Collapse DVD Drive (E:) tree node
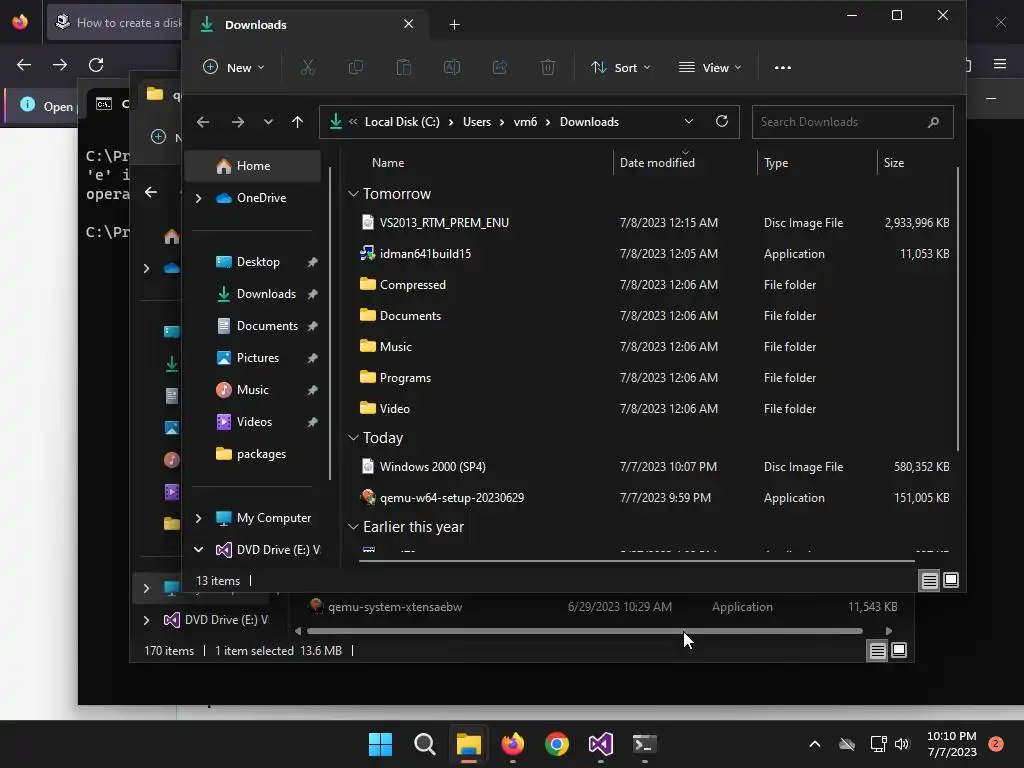Image resolution: width=1024 pixels, height=768 pixels. [x=199, y=550]
